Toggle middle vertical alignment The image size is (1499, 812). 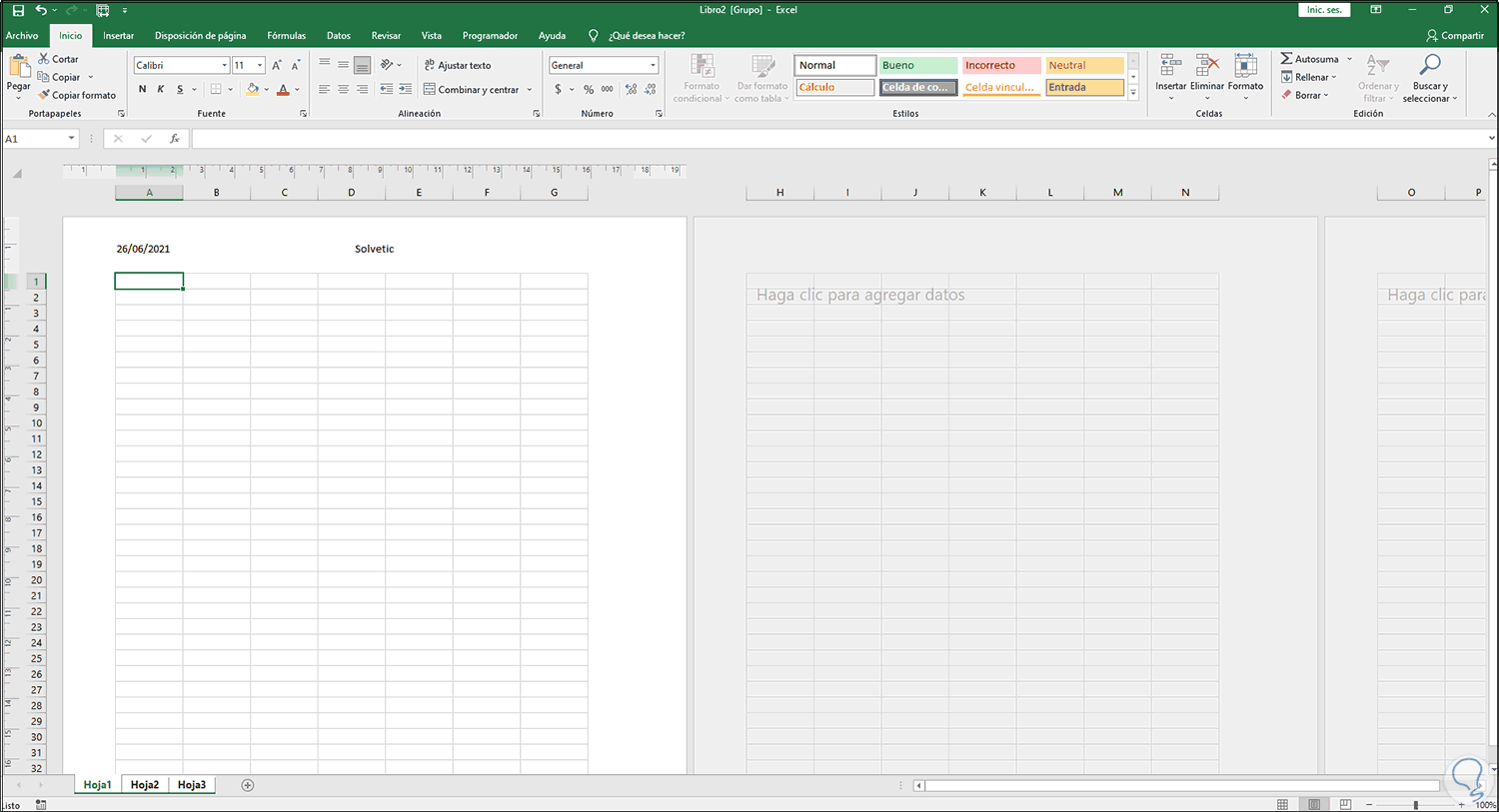coord(343,65)
